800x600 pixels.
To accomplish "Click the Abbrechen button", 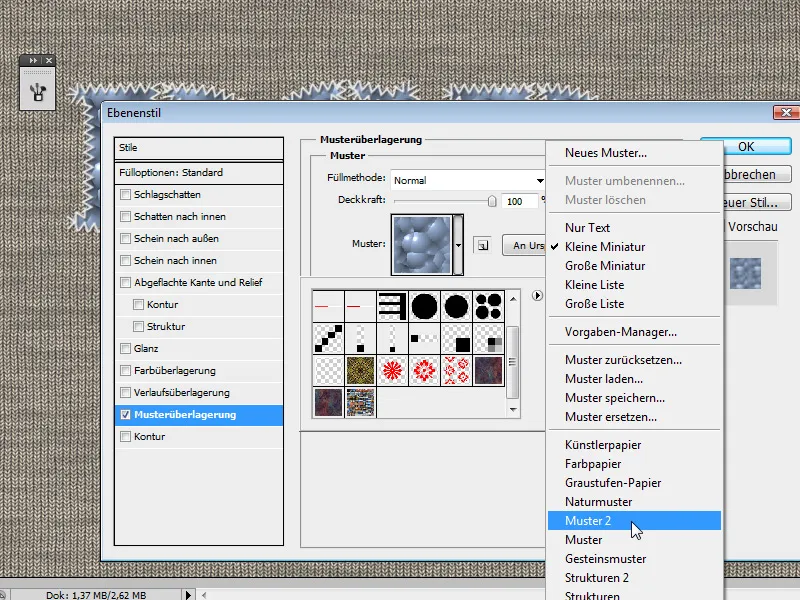I will pyautogui.click(x=757, y=174).
